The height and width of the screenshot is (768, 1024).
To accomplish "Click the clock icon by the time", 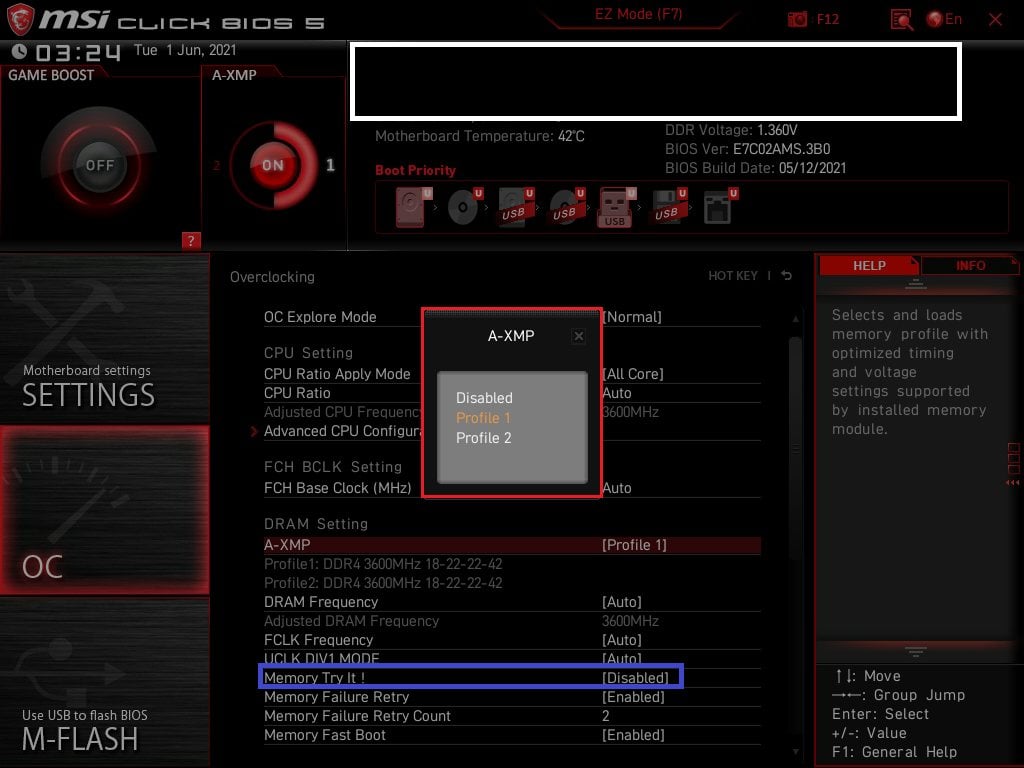I will (19, 51).
